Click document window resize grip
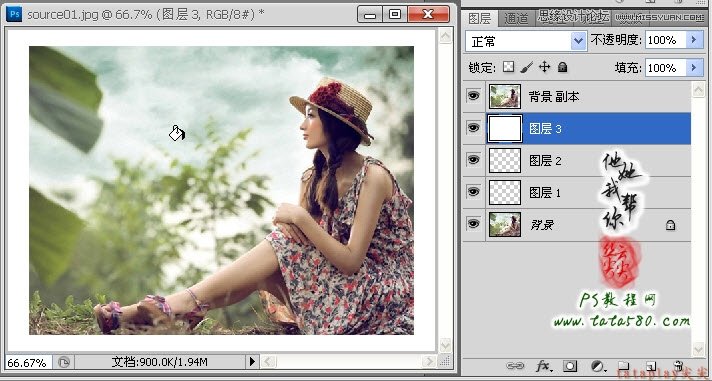Image resolution: width=712 pixels, height=381 pixels. coord(446,361)
